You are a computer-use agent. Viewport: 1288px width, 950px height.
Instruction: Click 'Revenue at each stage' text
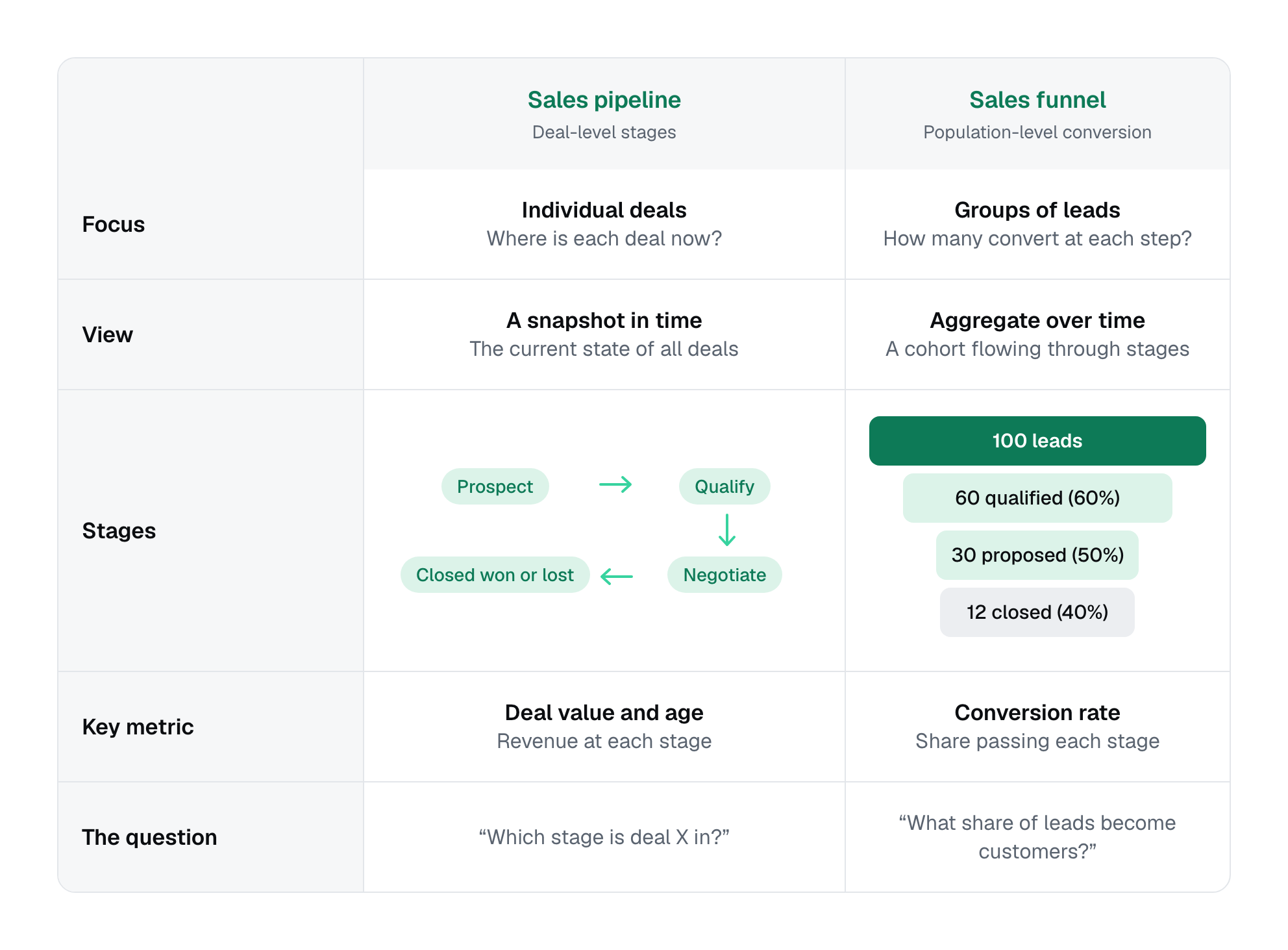pos(604,742)
